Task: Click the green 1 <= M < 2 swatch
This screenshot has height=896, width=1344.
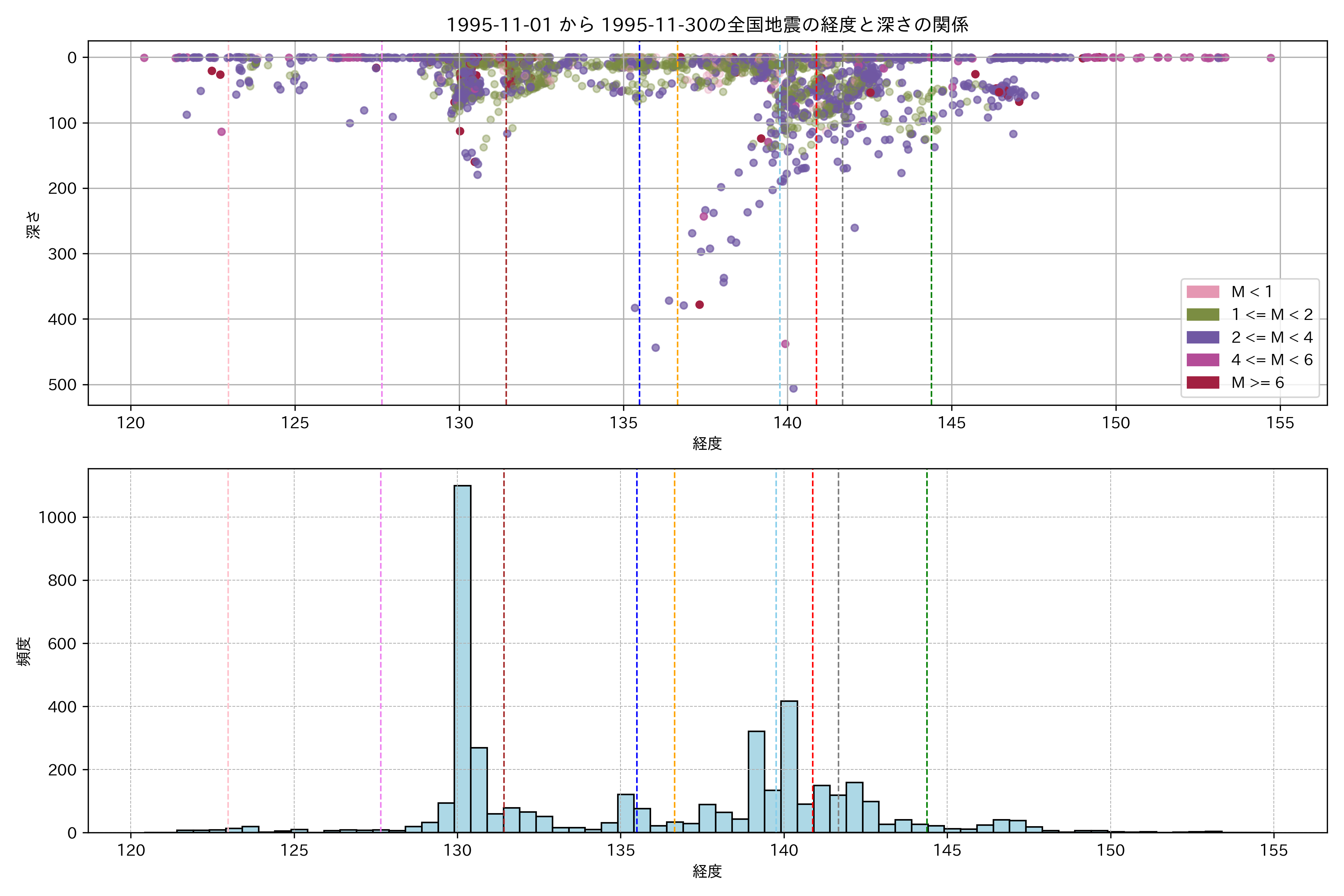Action: coord(1203,315)
